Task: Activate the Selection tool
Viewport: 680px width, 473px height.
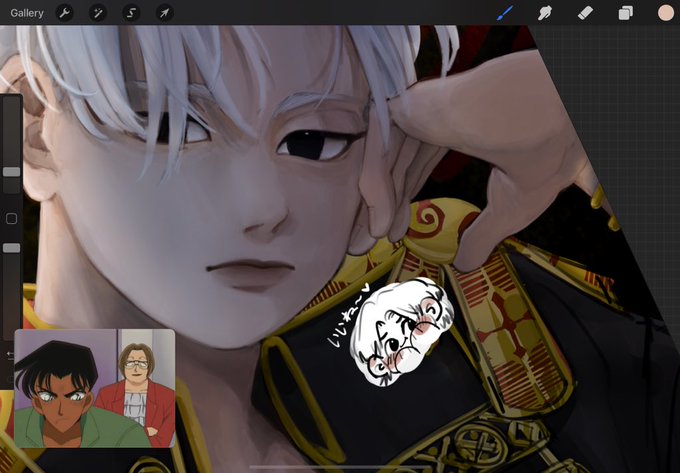Action: (131, 13)
